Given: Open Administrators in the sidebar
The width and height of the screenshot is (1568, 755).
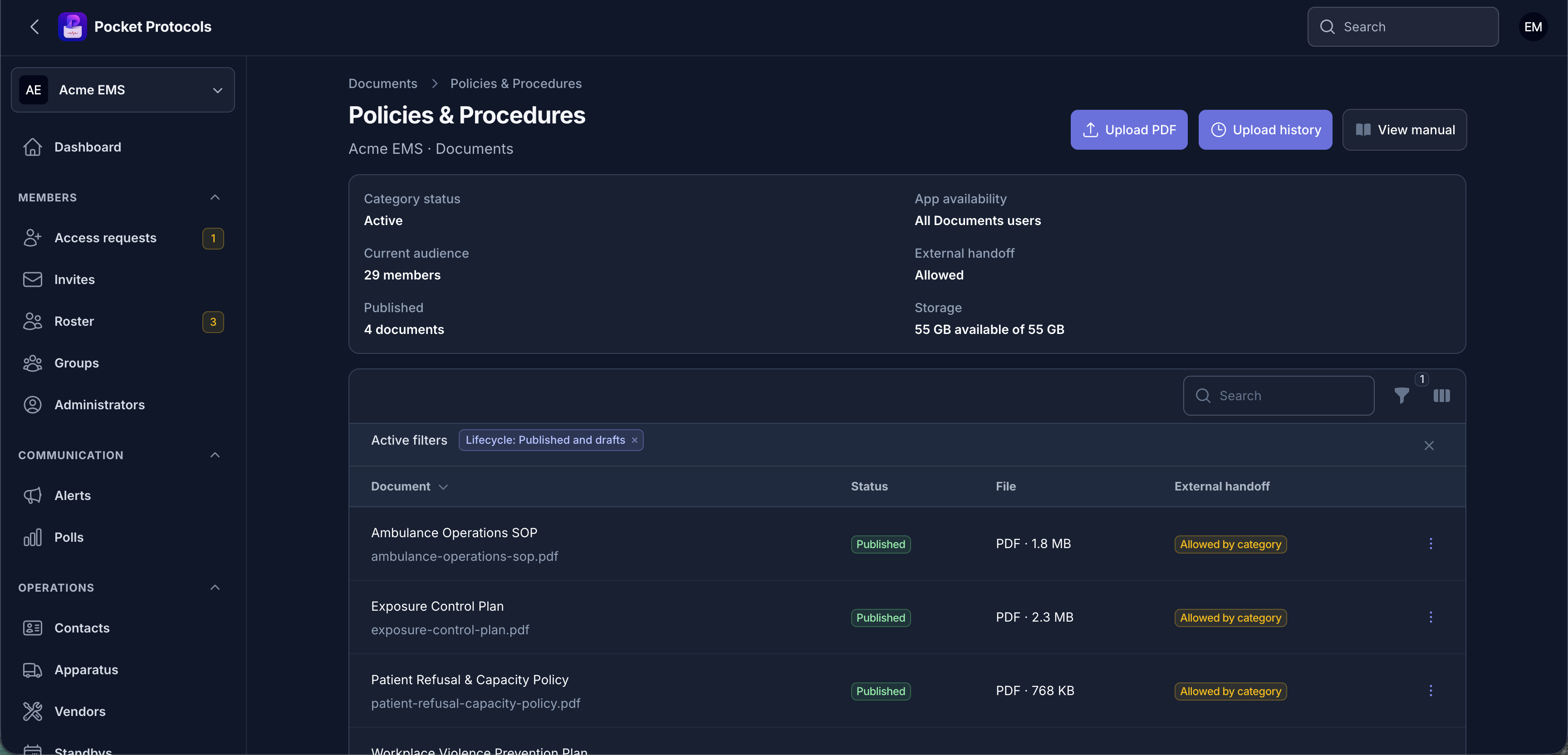Looking at the screenshot, I should pos(123,405).
